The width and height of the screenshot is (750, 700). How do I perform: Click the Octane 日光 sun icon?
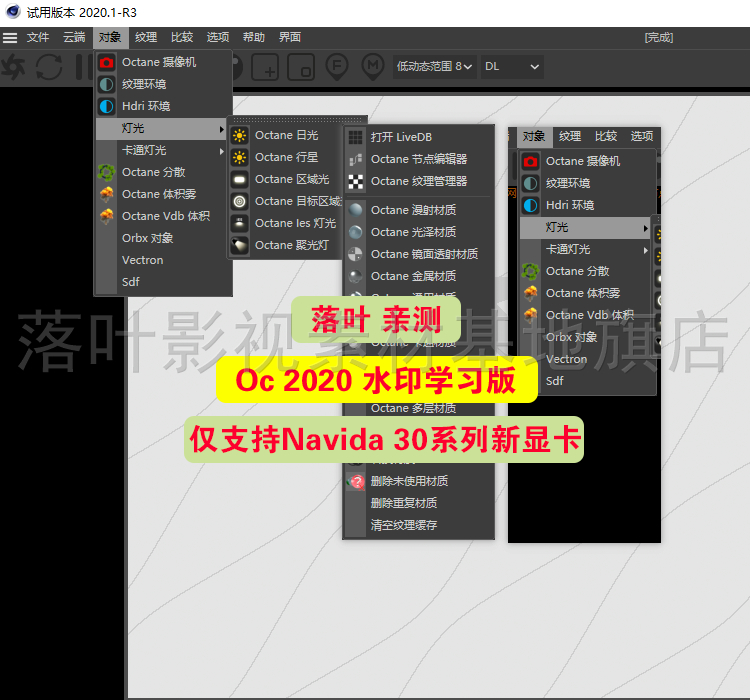[240, 135]
